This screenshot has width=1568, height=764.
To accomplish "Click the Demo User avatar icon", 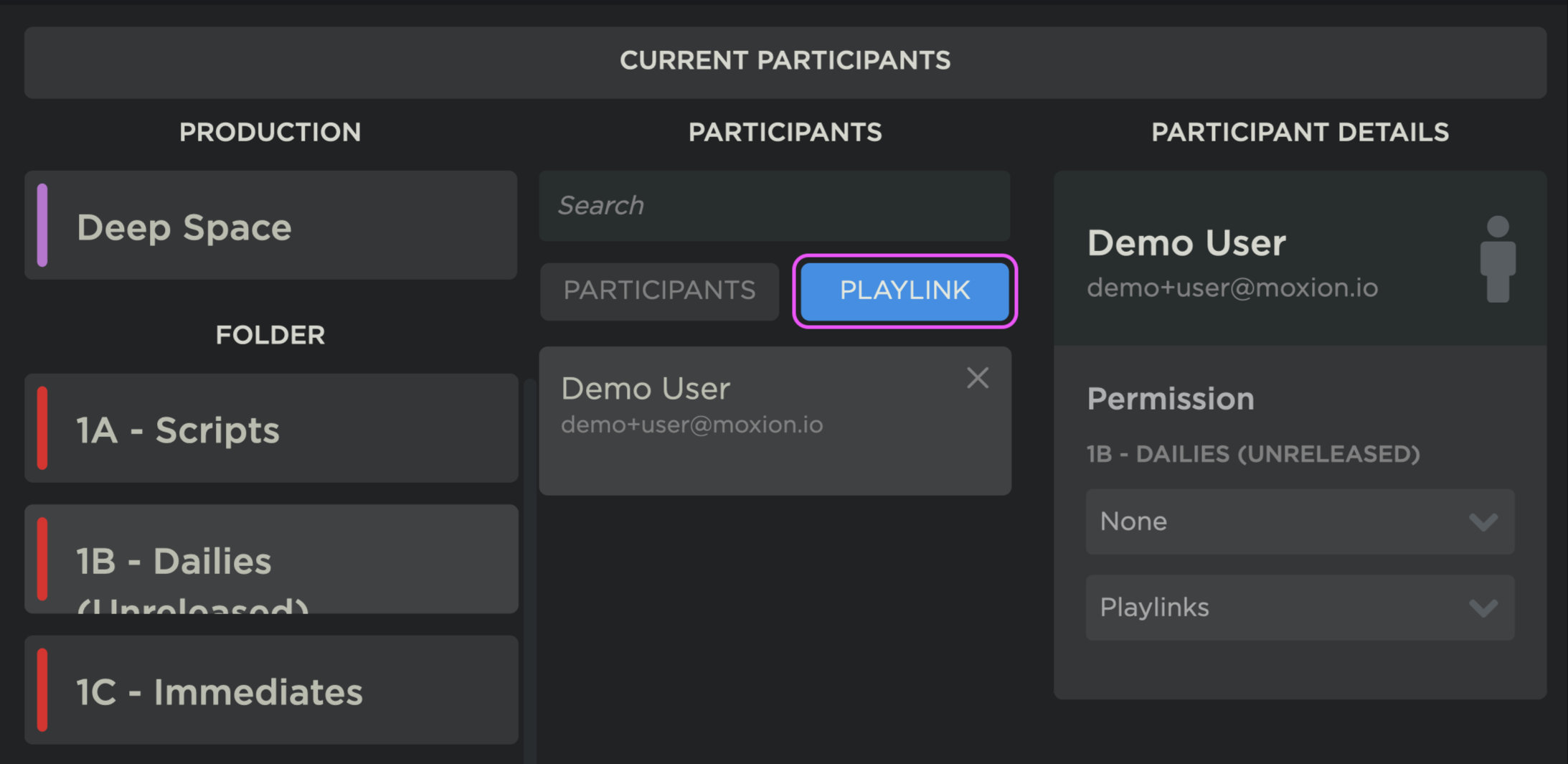I will (1498, 259).
